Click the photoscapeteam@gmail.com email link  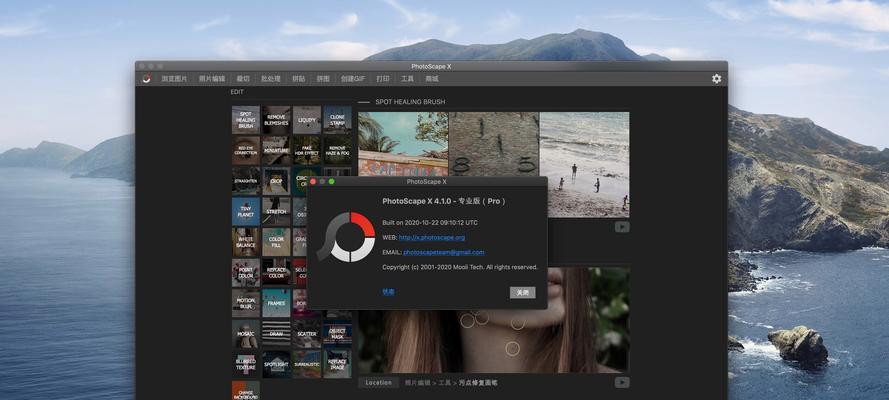click(444, 252)
